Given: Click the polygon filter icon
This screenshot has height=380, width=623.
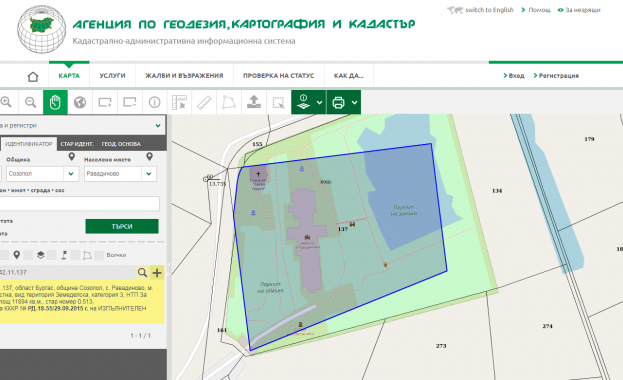Looking at the screenshot, I should pos(87,255).
